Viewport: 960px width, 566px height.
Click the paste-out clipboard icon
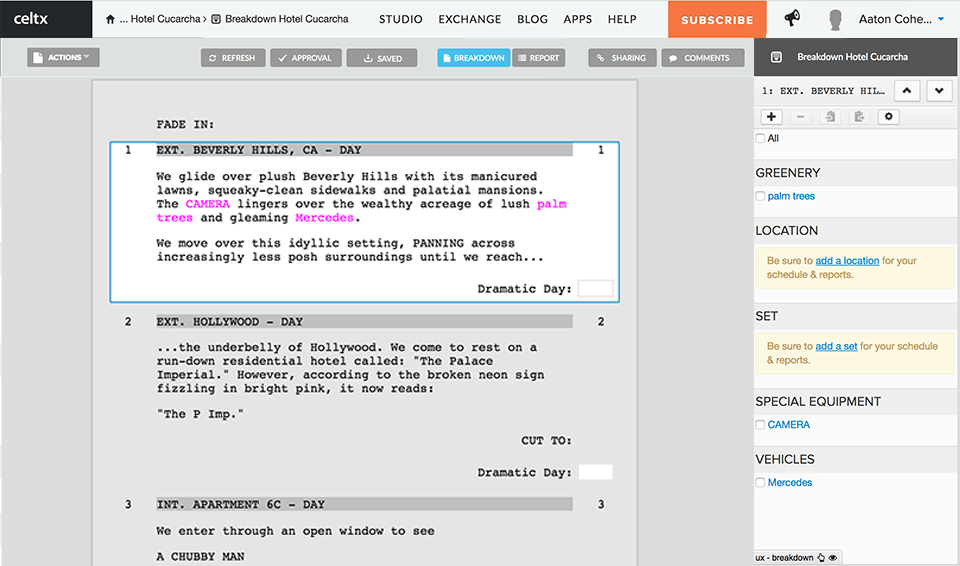pos(860,116)
